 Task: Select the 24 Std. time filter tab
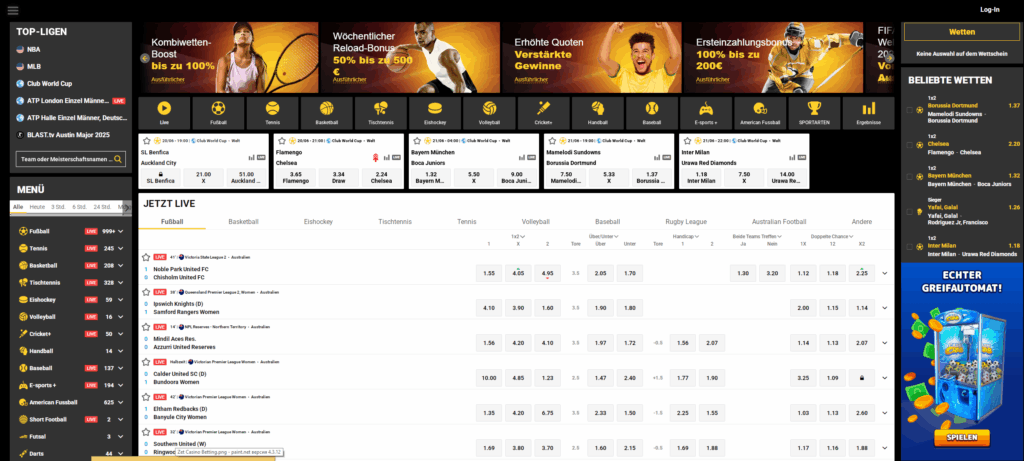tap(102, 206)
